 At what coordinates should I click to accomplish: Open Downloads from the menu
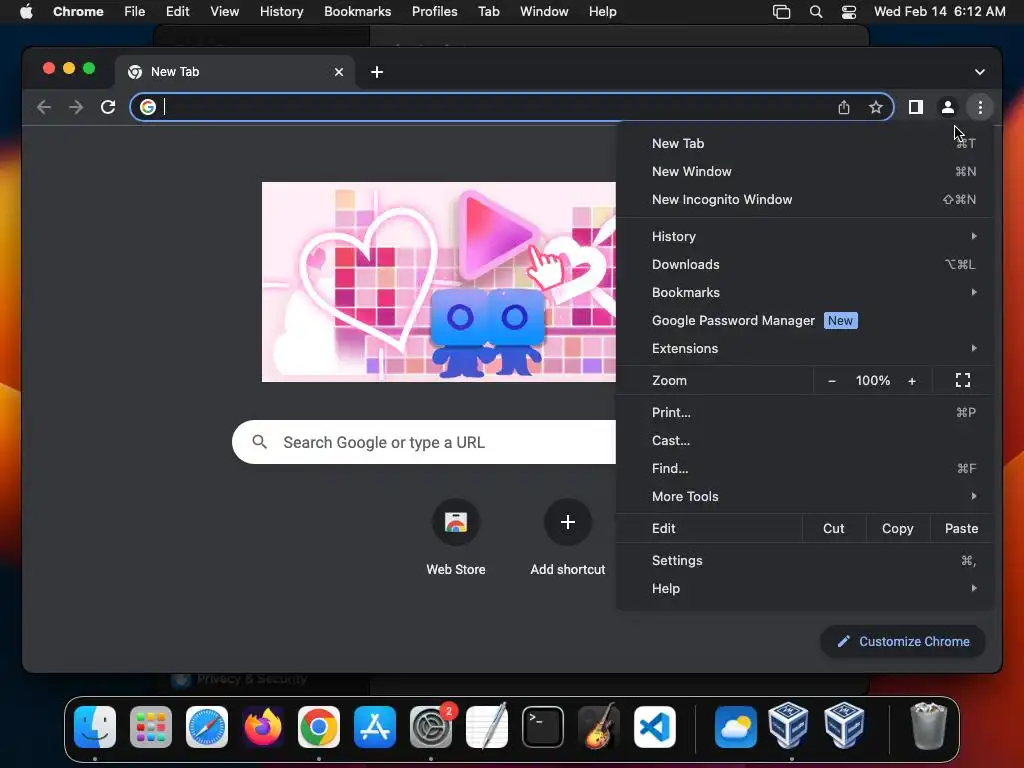coord(805,264)
